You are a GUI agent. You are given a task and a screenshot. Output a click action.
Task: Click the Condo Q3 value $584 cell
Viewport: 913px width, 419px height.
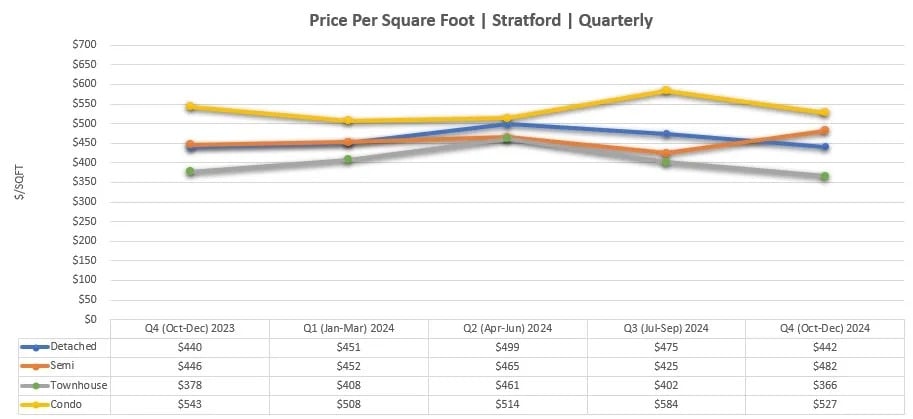(x=665, y=404)
